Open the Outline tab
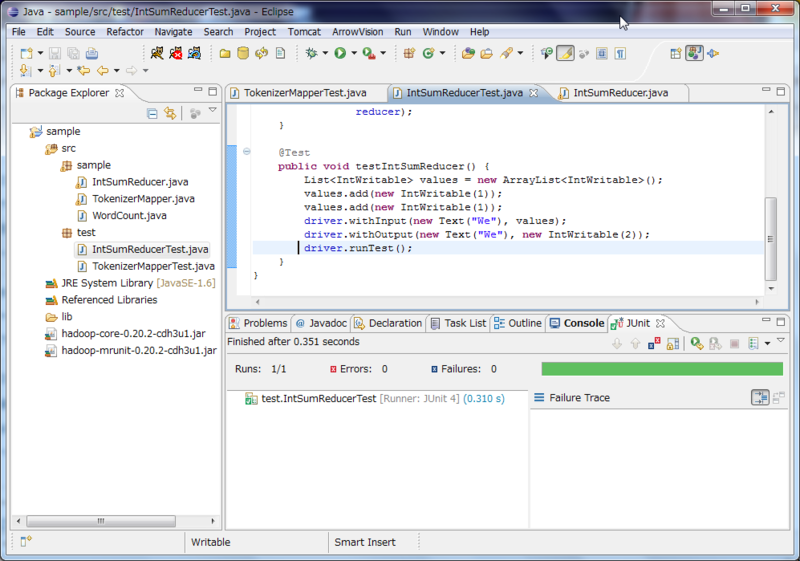 (x=518, y=323)
